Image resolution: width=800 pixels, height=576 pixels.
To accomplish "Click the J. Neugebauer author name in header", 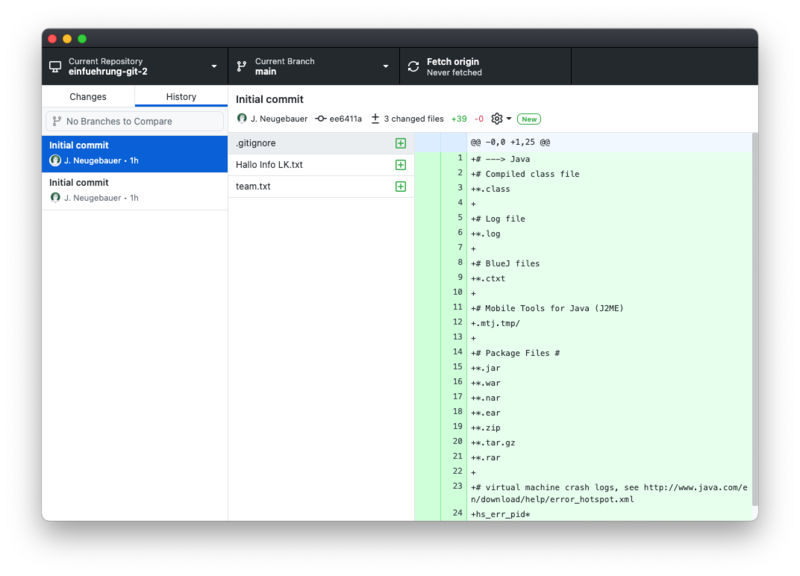I will point(279,119).
